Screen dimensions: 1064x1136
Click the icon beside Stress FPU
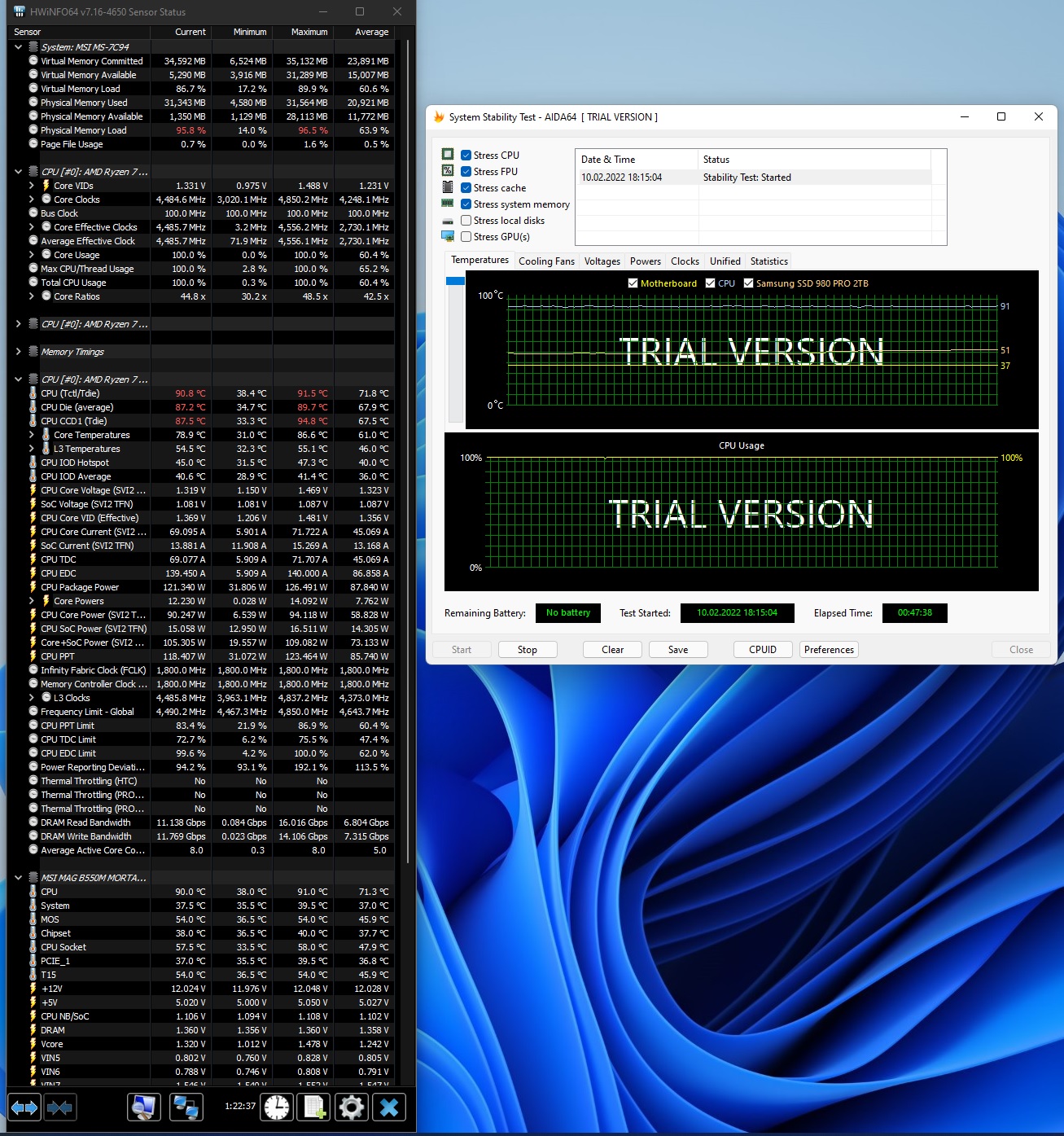[448, 171]
